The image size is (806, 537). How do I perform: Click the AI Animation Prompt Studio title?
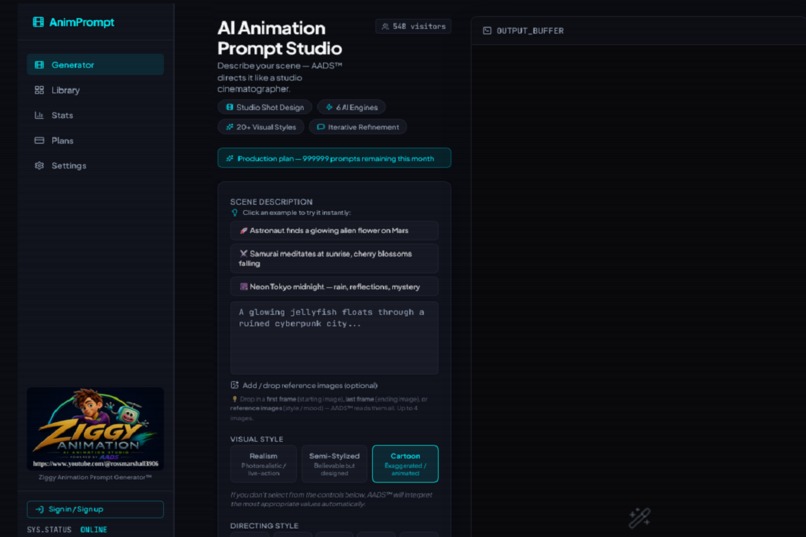pyautogui.click(x=279, y=38)
